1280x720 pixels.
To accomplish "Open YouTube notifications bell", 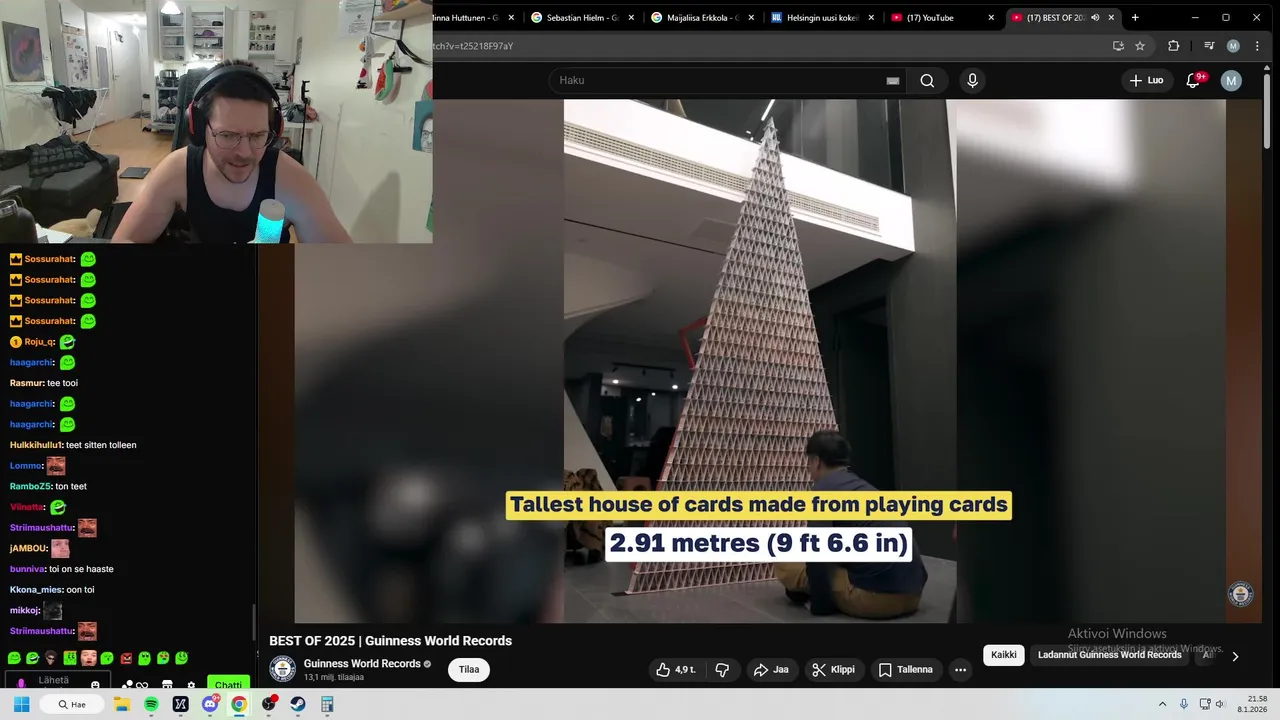I will tap(1193, 80).
